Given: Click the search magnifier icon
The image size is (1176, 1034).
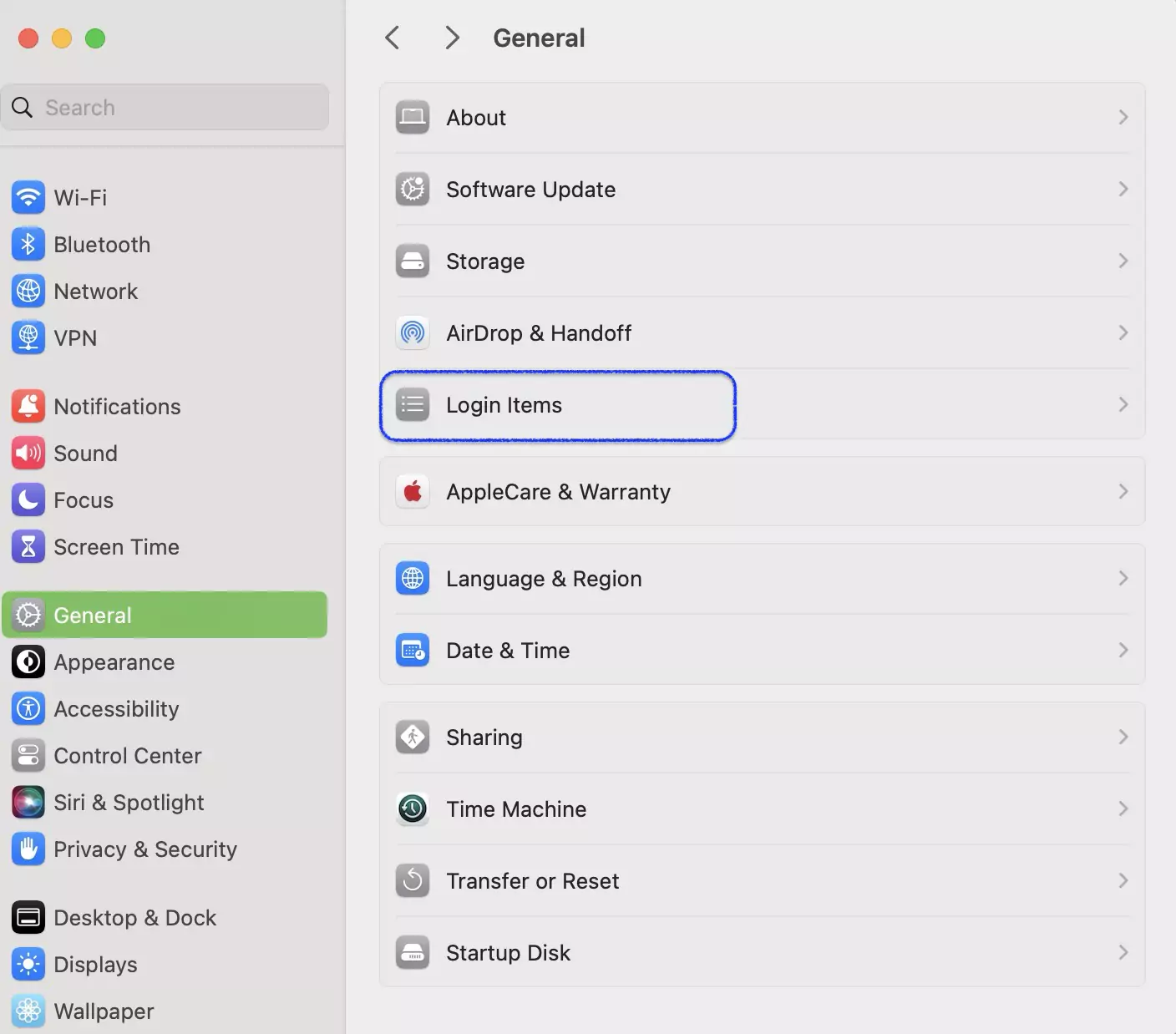Looking at the screenshot, I should click(23, 107).
